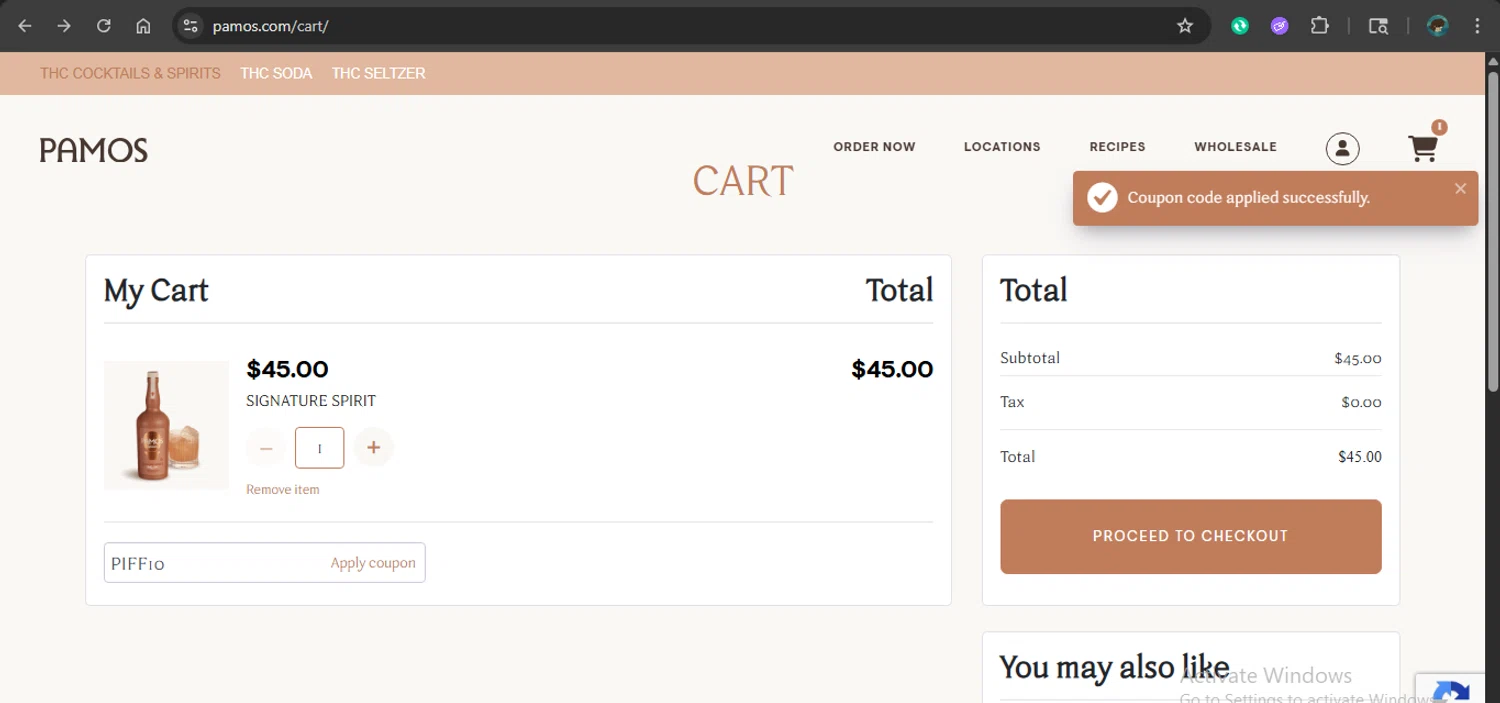1500x703 pixels.
Task: Click the quantity input box
Action: [x=319, y=448]
